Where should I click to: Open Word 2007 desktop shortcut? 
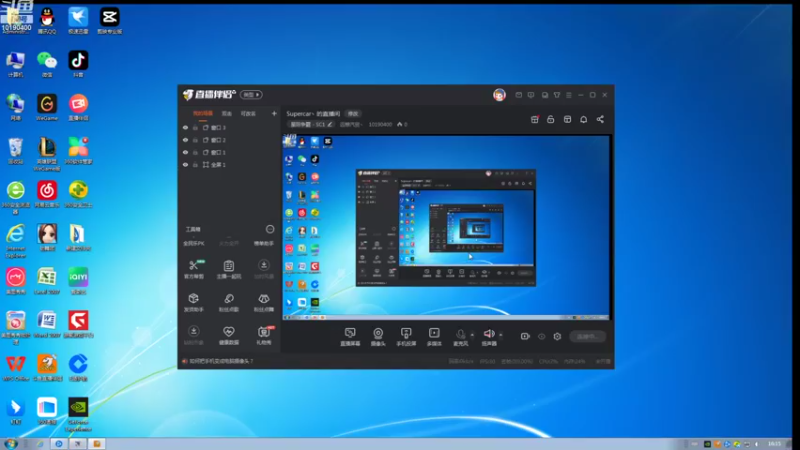pyautogui.click(x=47, y=324)
